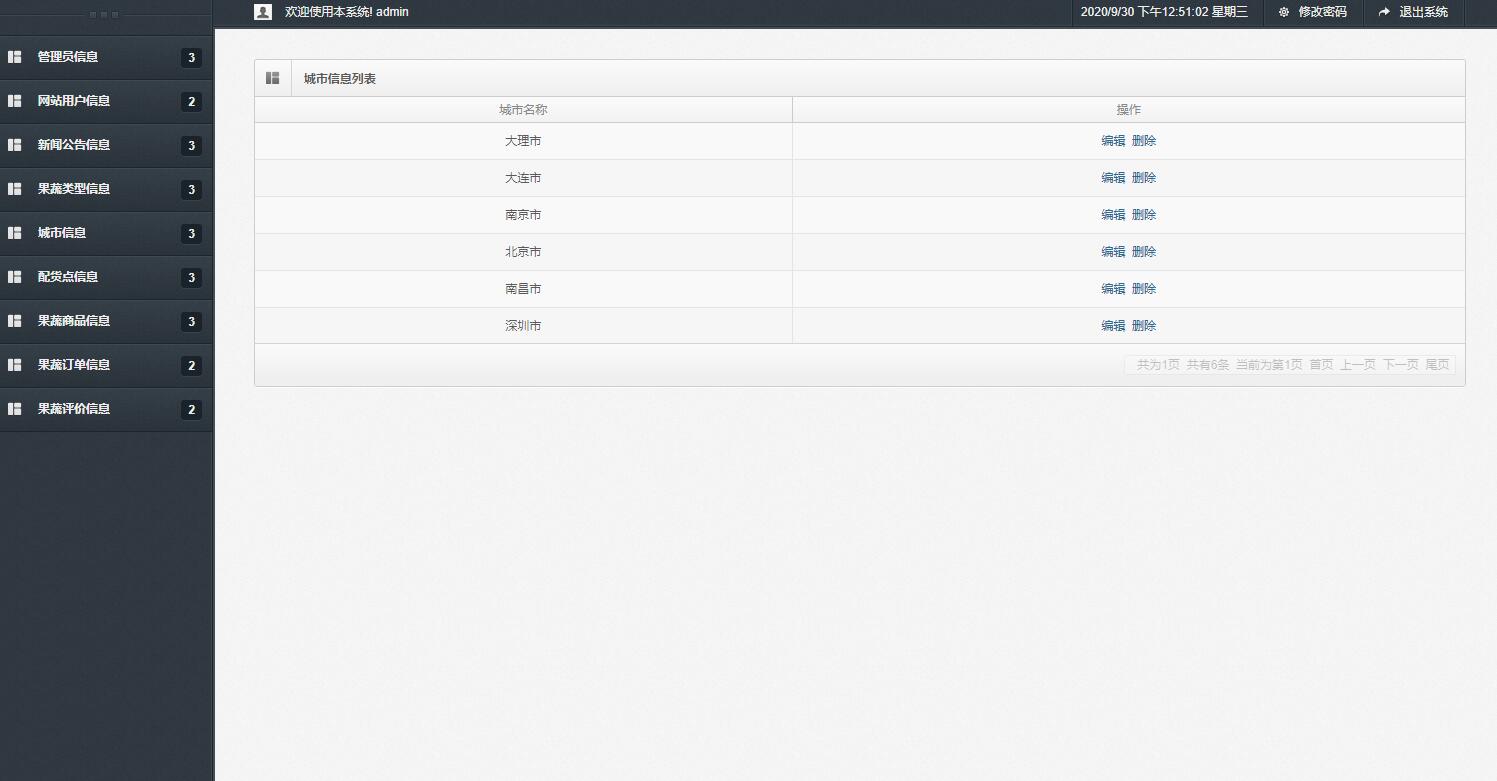Jump to 尾页 in pagination
The width and height of the screenshot is (1497, 781).
(1437, 365)
